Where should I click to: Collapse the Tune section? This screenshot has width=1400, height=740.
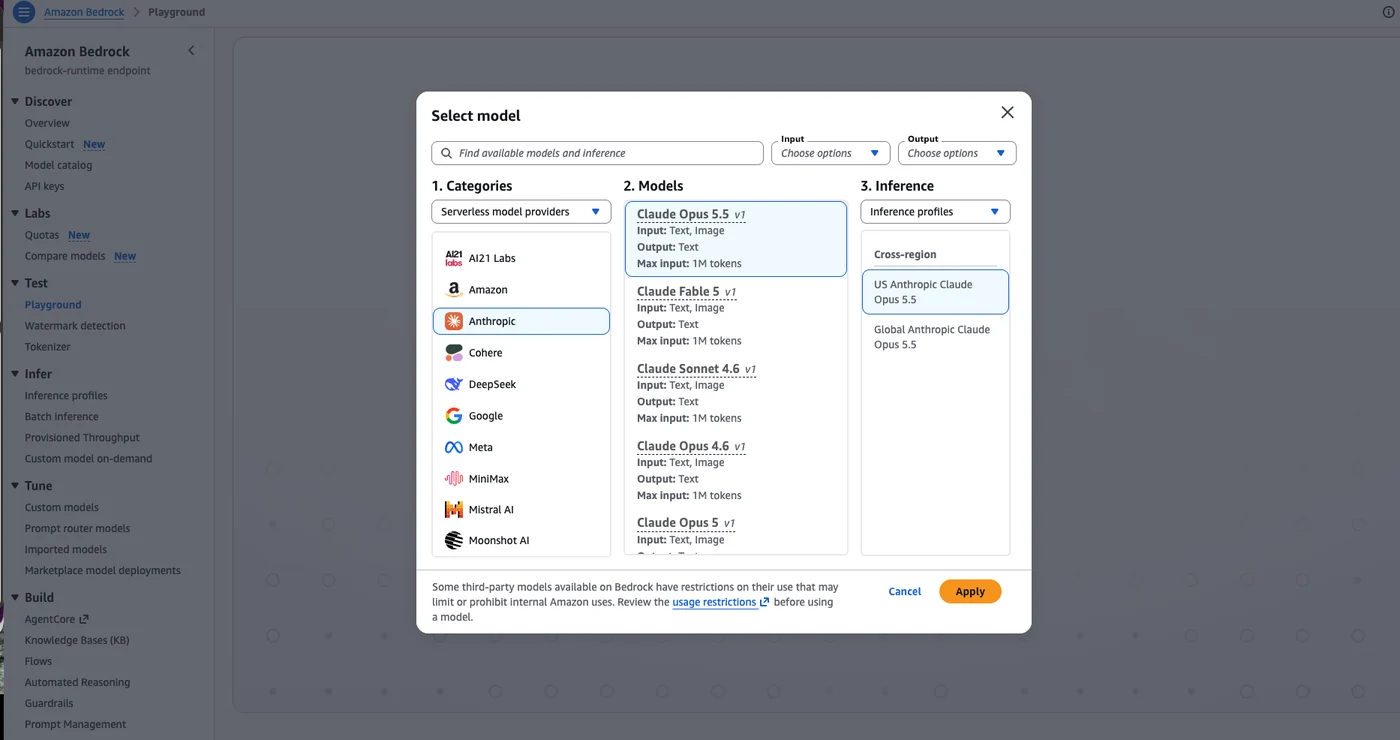[x=15, y=486]
